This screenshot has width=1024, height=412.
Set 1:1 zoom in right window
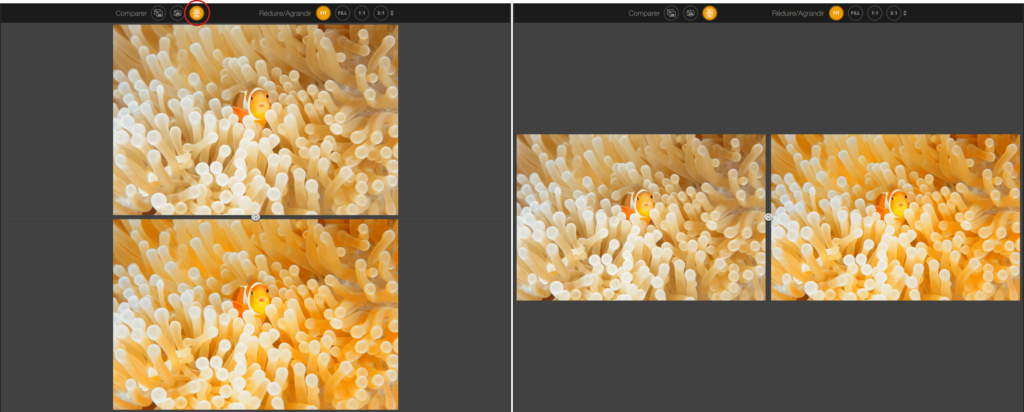pyautogui.click(x=874, y=13)
